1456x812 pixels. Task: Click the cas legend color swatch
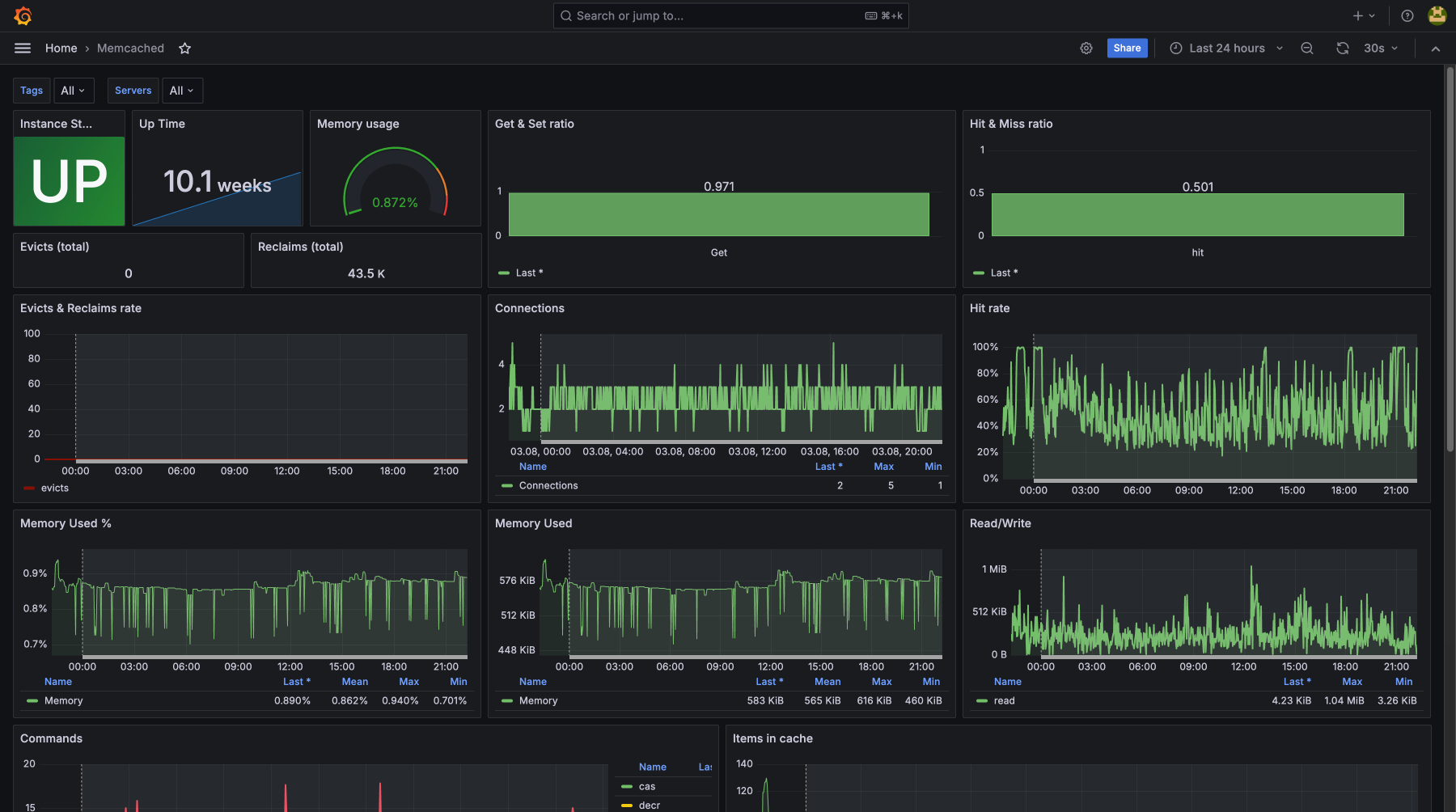pos(627,787)
